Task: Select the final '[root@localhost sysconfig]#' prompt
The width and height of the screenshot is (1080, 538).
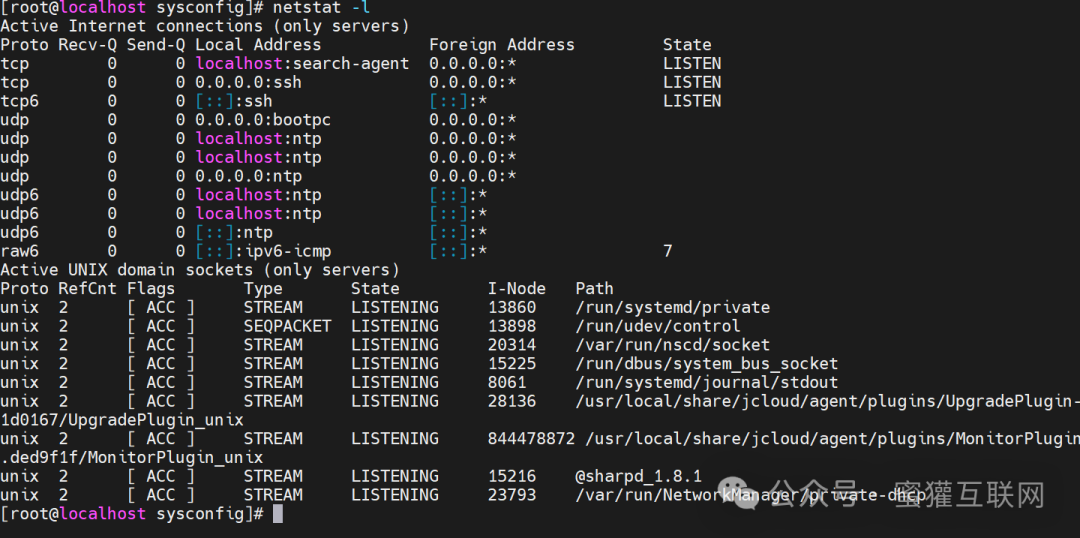Action: (132, 514)
